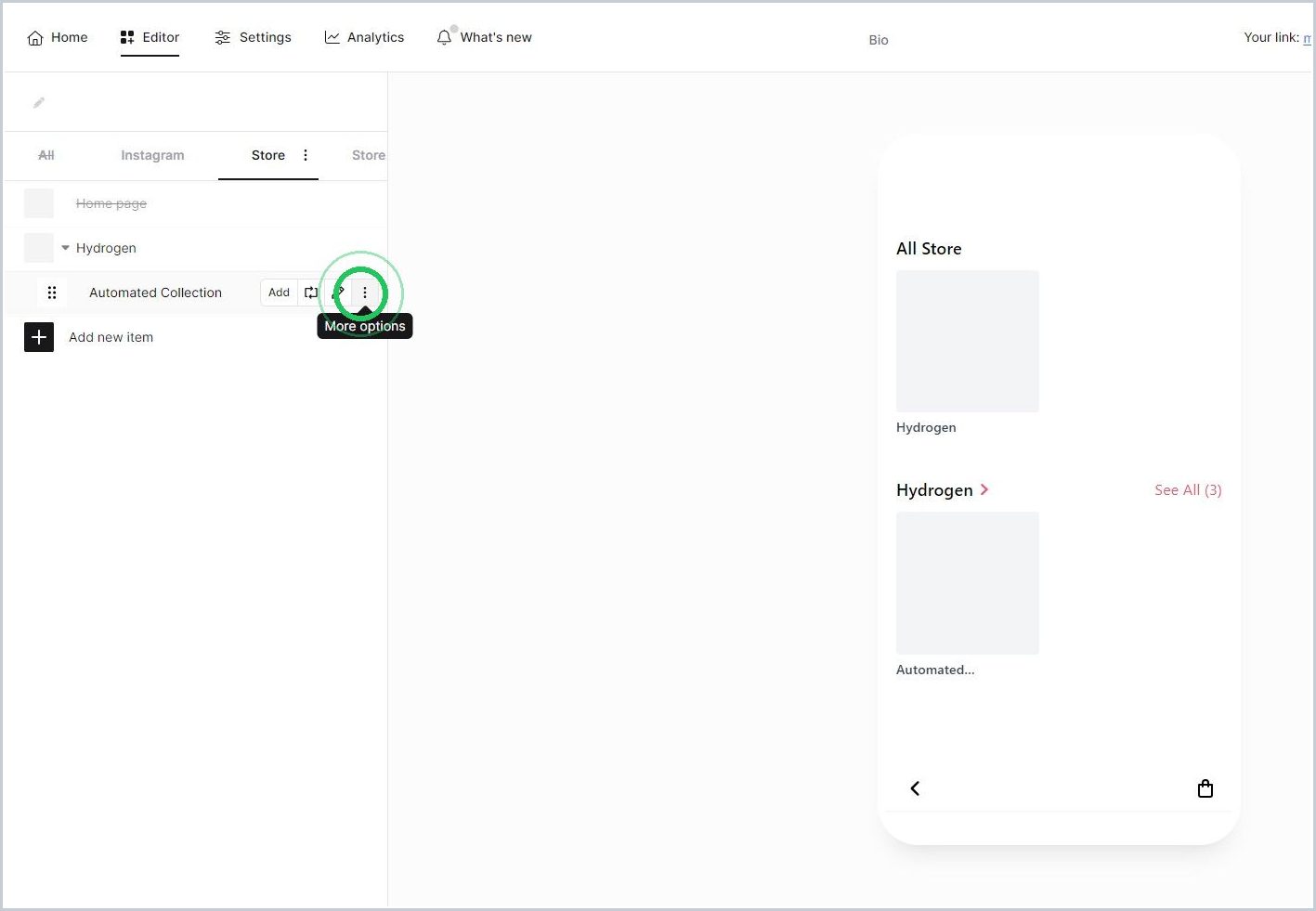Screen dimensions: 1316x911
Task: Open the Editor section
Action: pyautogui.click(x=150, y=37)
